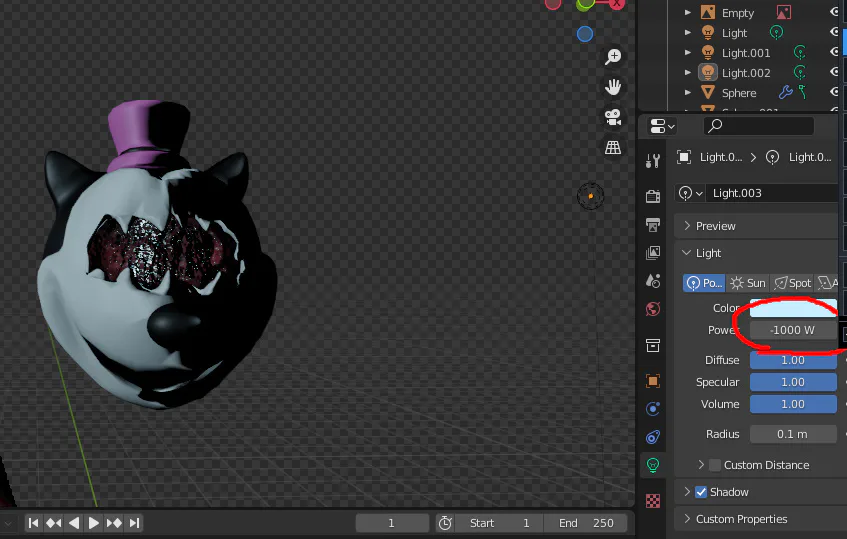The image size is (847, 539).
Task: Click the pink image data icon beside Empty
Action: 784,12
